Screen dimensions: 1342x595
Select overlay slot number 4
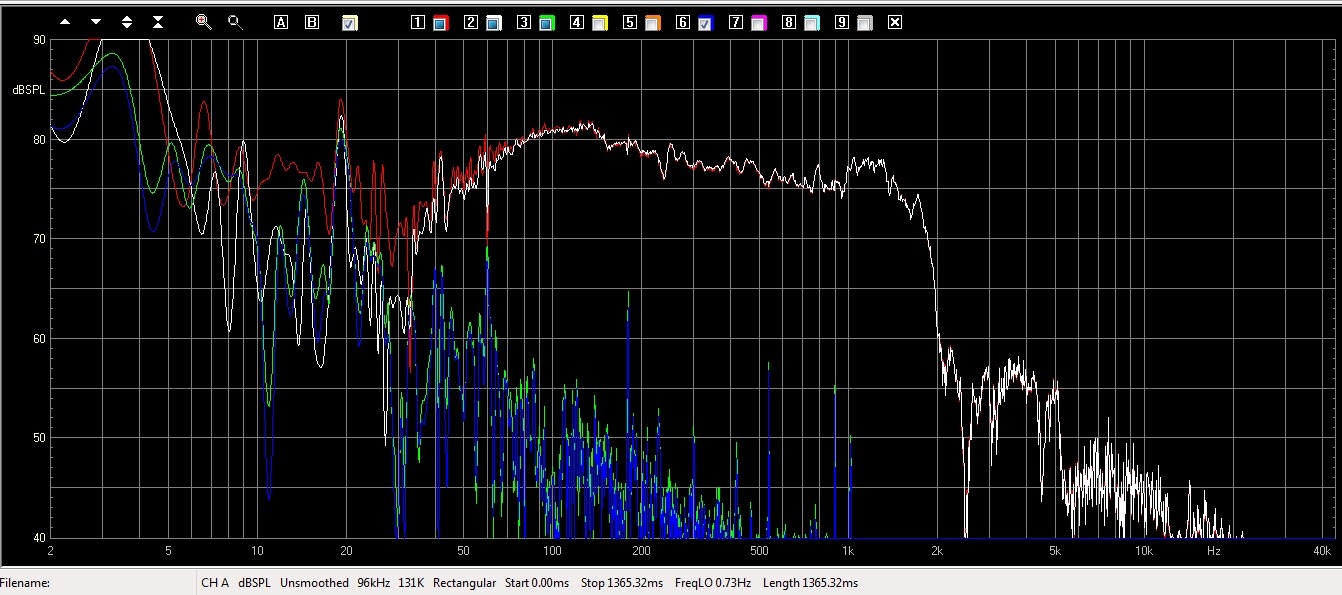(x=577, y=22)
